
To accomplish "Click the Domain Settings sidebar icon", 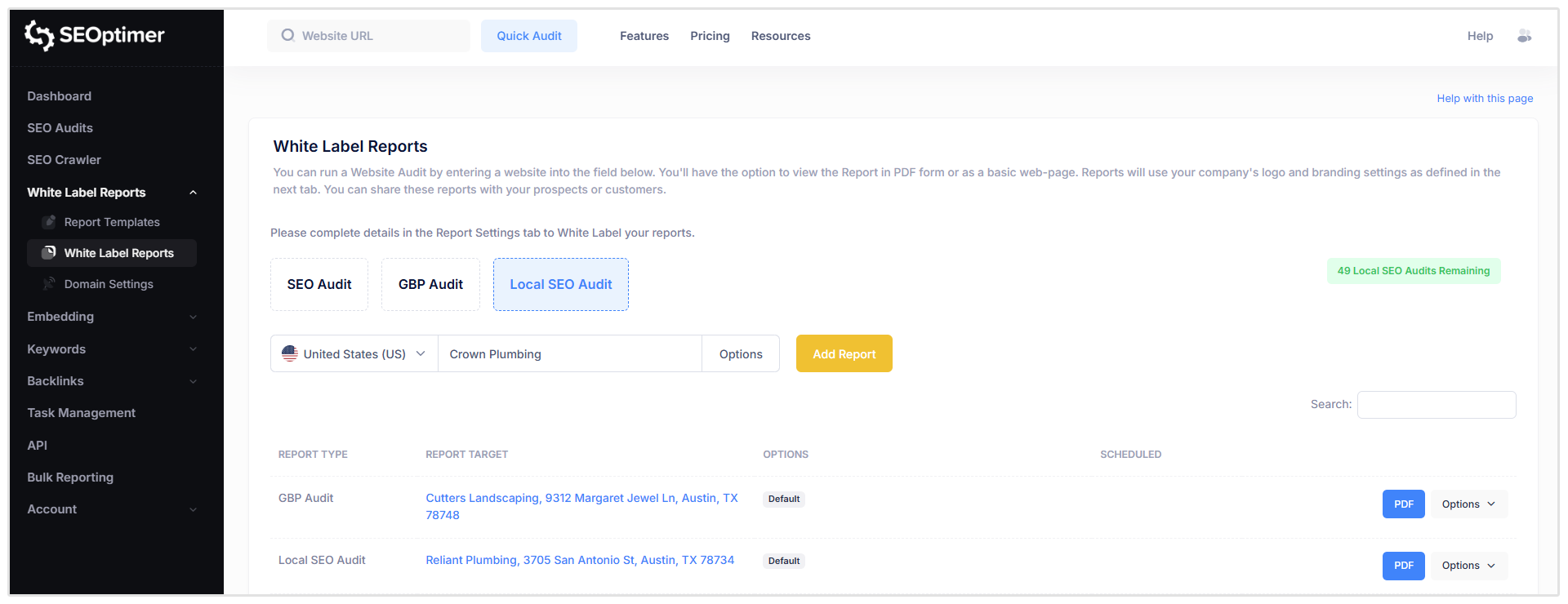I will [x=49, y=284].
